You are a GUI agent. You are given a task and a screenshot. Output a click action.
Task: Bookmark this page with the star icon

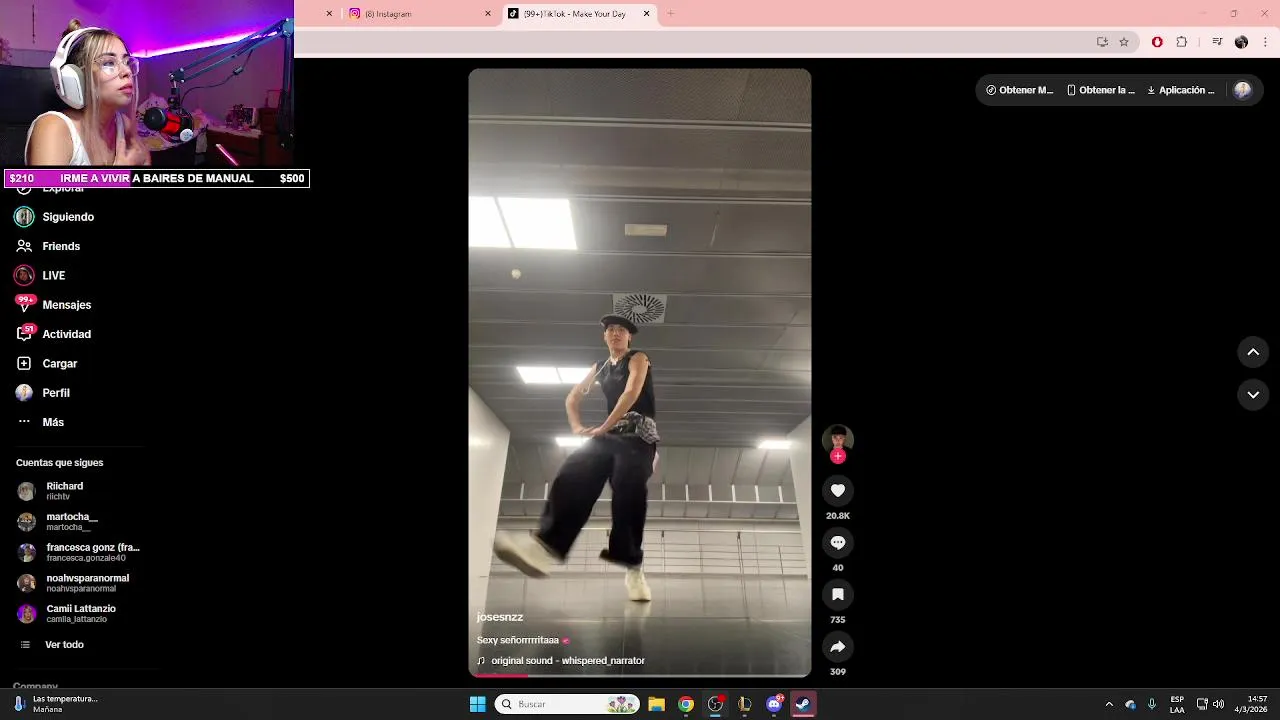1124,42
